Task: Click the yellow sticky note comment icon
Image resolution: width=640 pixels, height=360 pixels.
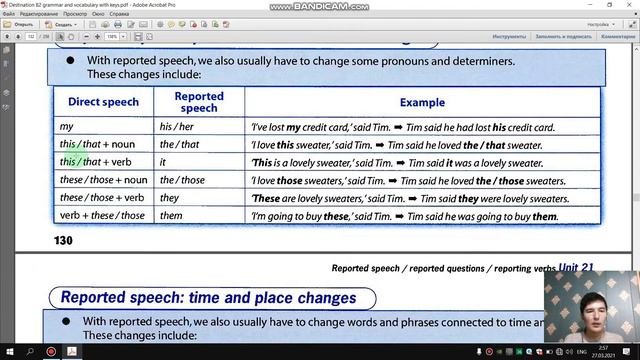Action: (x=171, y=24)
